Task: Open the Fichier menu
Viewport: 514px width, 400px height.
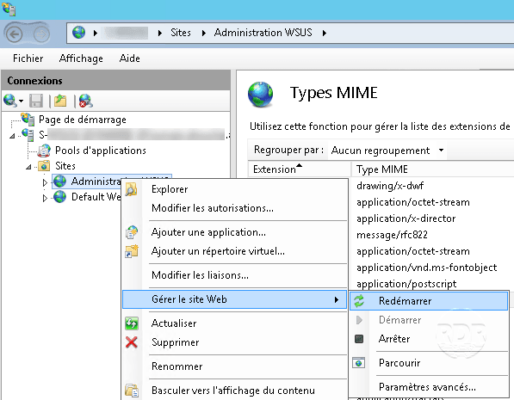Action: coord(28,58)
